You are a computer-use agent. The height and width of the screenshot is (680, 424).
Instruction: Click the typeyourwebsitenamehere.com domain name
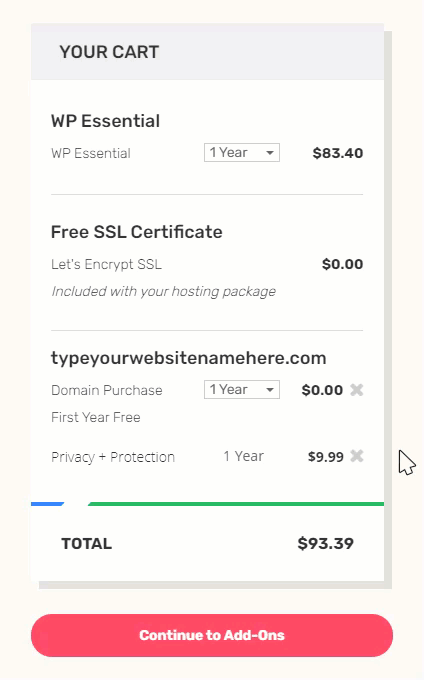point(189,359)
